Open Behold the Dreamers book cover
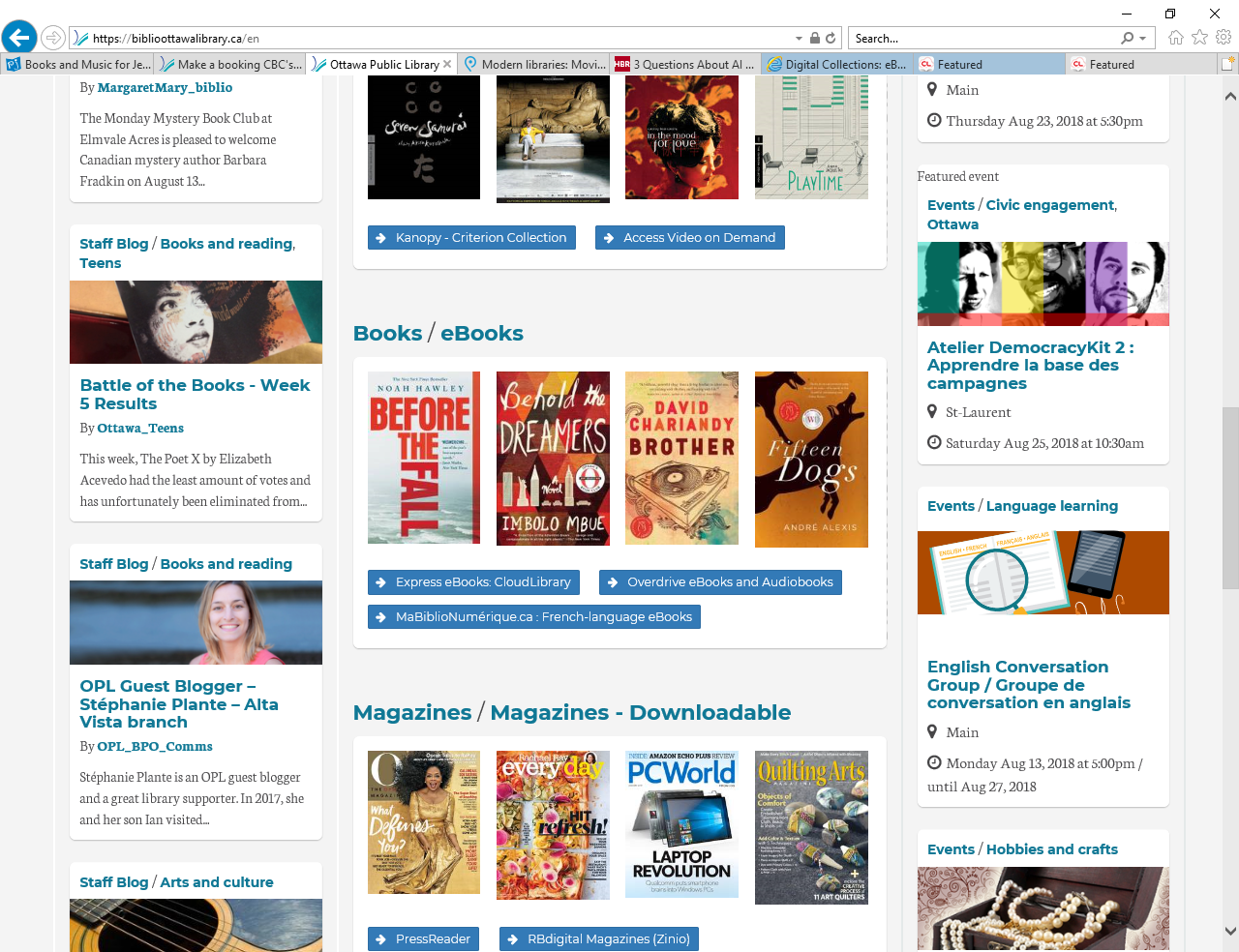Screen dimensions: 1239x952 pyautogui.click(x=553, y=459)
